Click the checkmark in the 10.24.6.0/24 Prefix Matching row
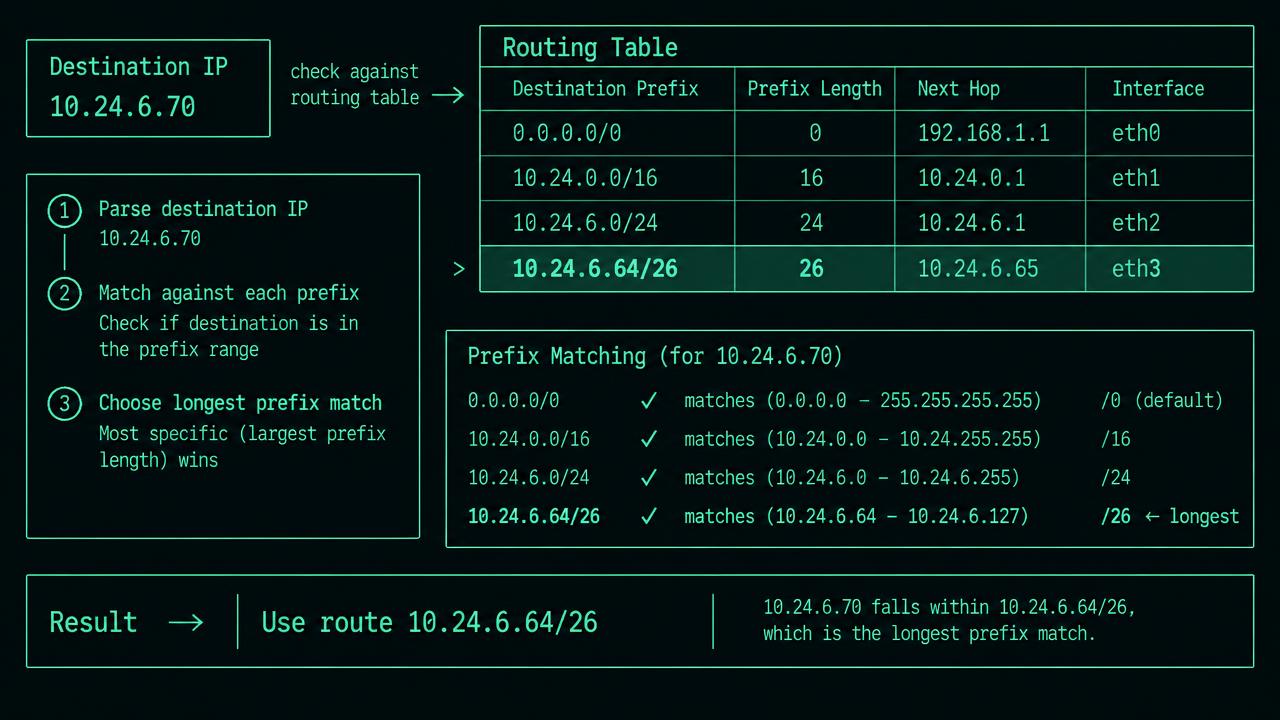The height and width of the screenshot is (720, 1280). (x=649, y=478)
